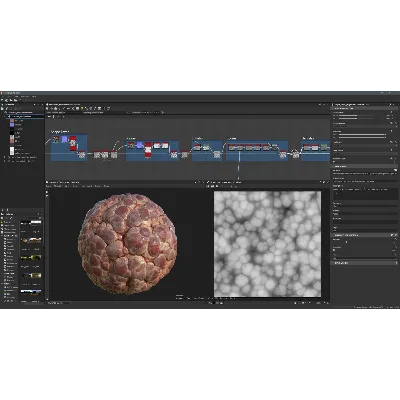Screen dimensions: 400x400
Task: Click the rendered sphere in the 3D view
Action: tap(128, 244)
